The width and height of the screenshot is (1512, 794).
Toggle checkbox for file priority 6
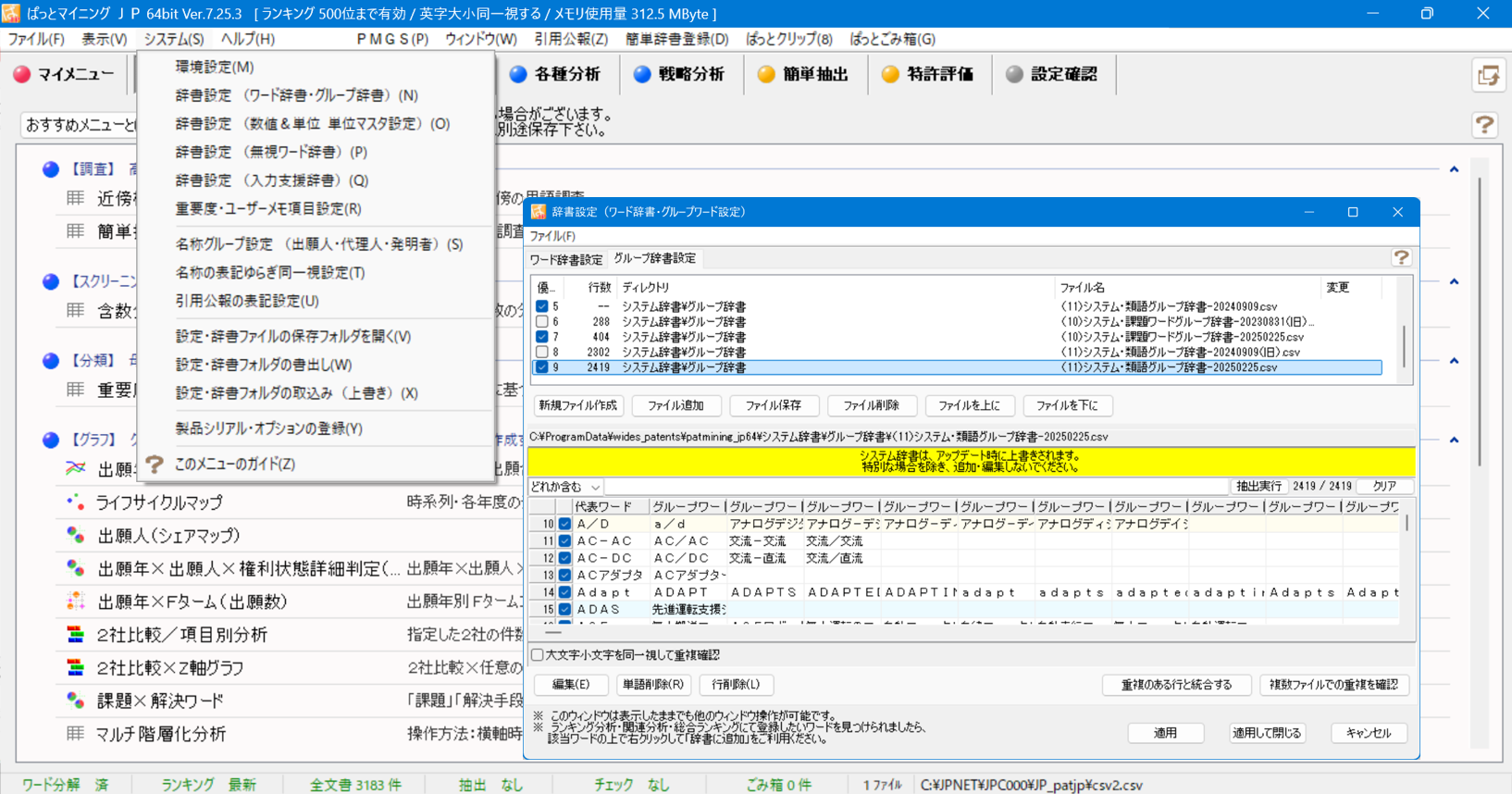(x=542, y=321)
